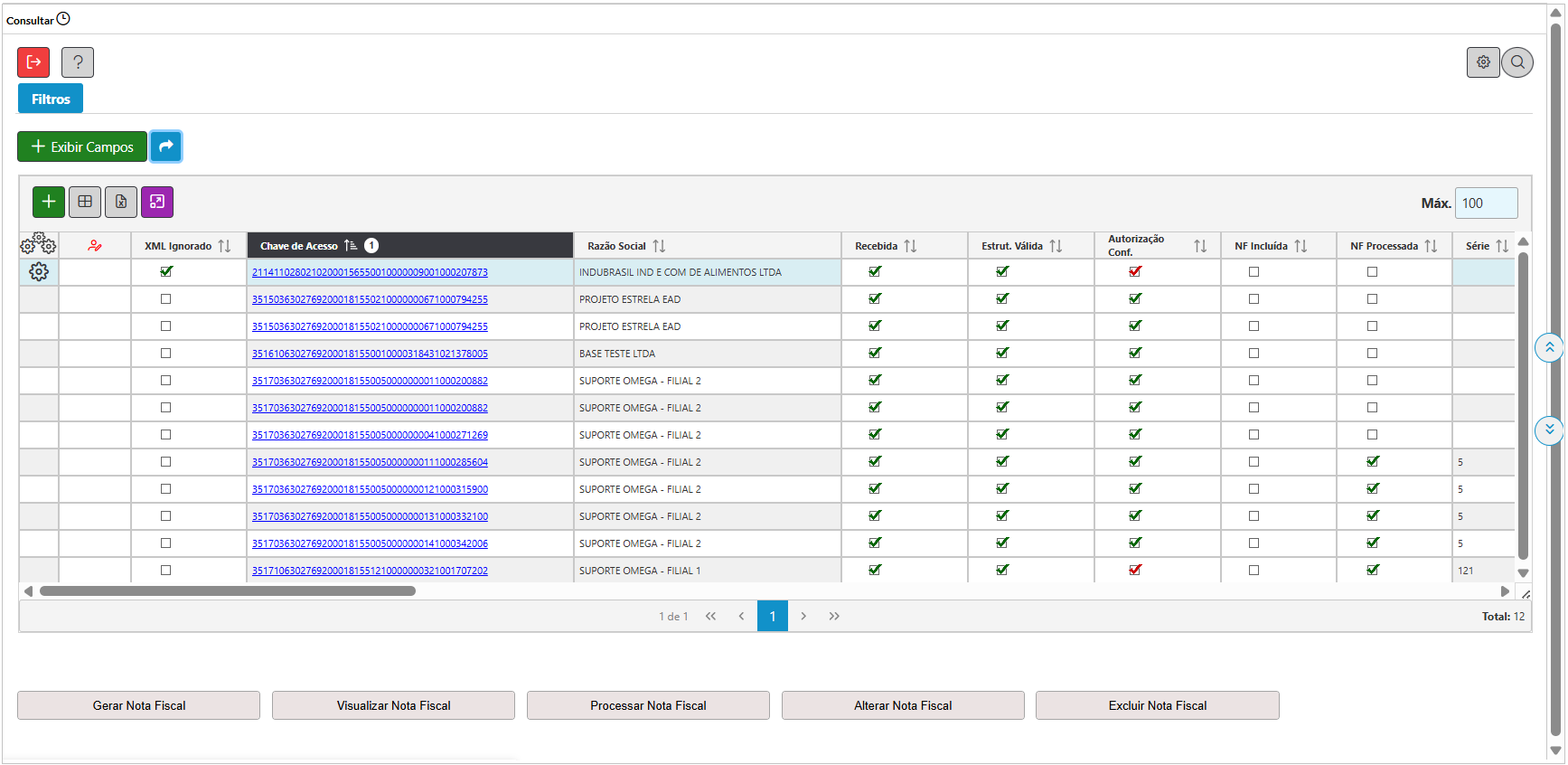The image size is (1568, 765).
Task: Click the Gerar Nota Fiscal button
Action: (139, 705)
